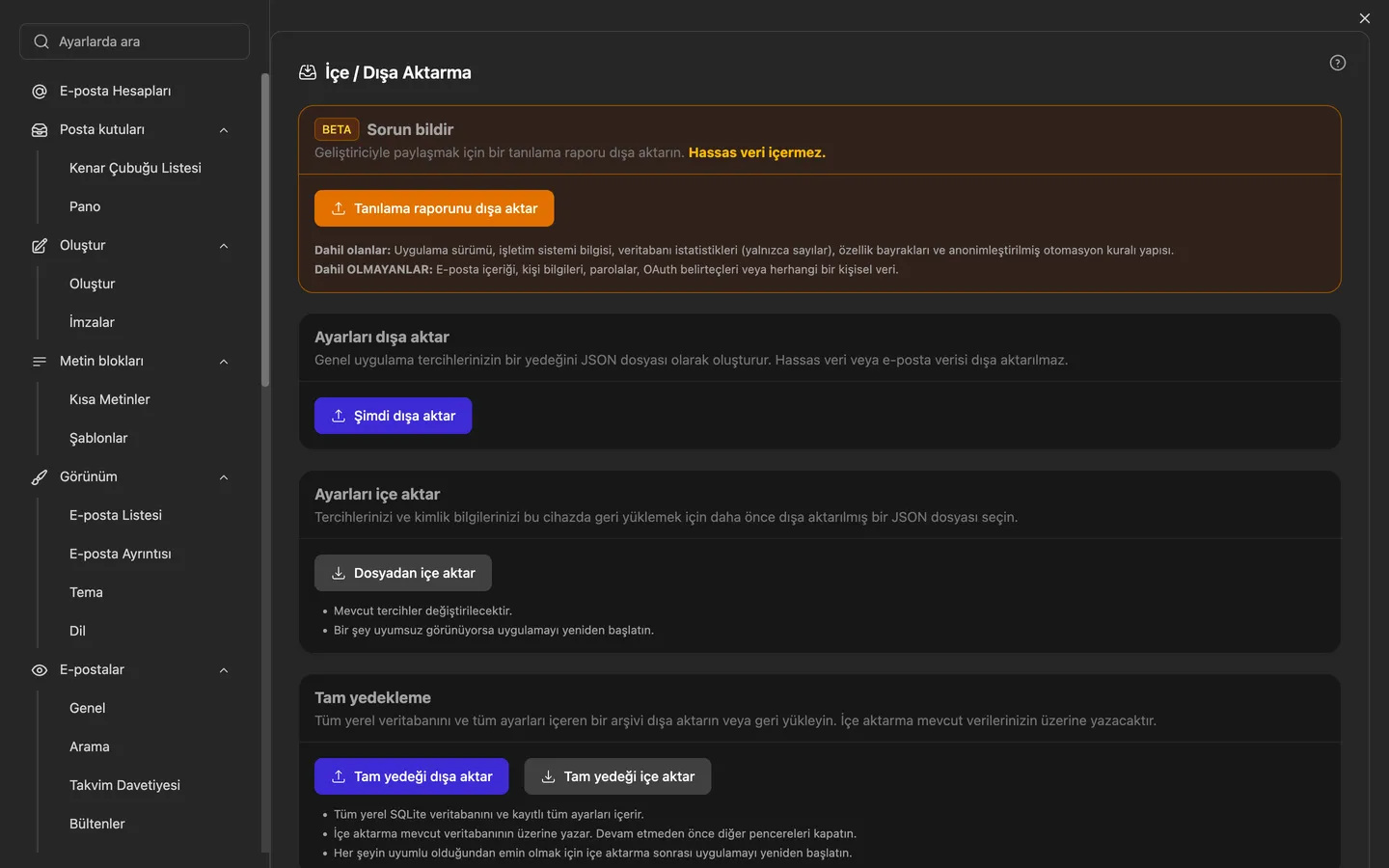Screen dimensions: 1389x868
Task: Open the Kenar Çubuğu Listesi settings page
Action: coord(135,168)
